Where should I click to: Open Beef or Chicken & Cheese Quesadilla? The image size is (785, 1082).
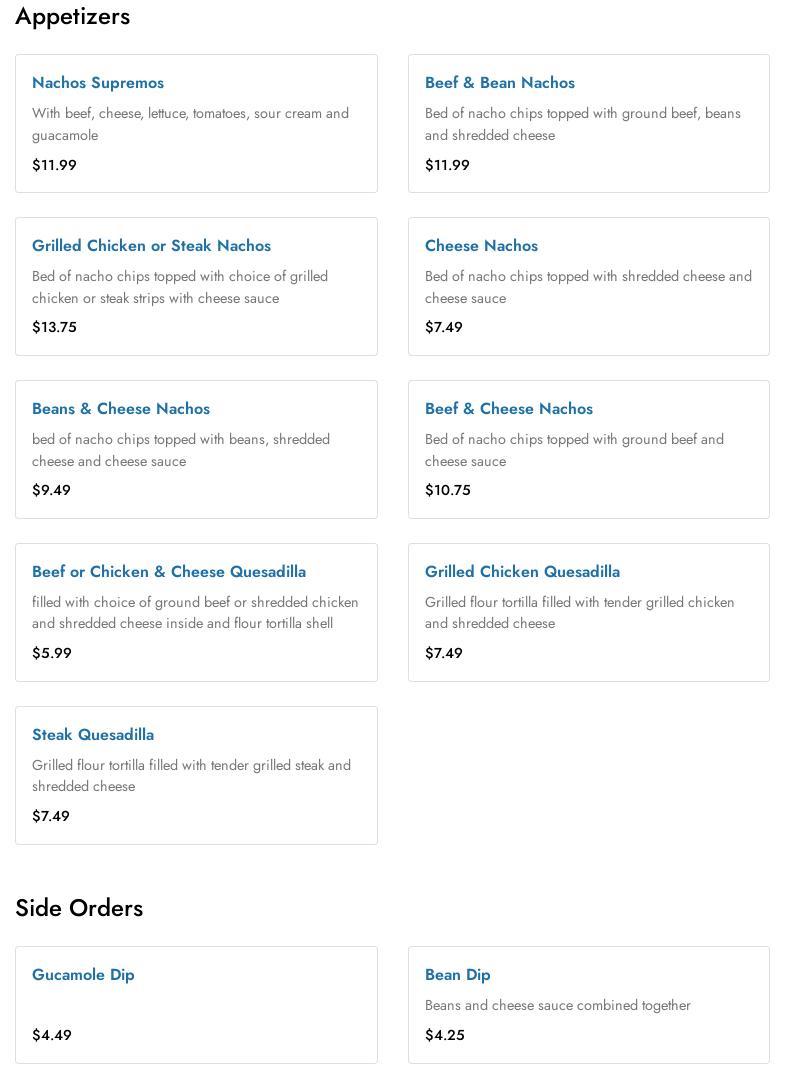(169, 572)
